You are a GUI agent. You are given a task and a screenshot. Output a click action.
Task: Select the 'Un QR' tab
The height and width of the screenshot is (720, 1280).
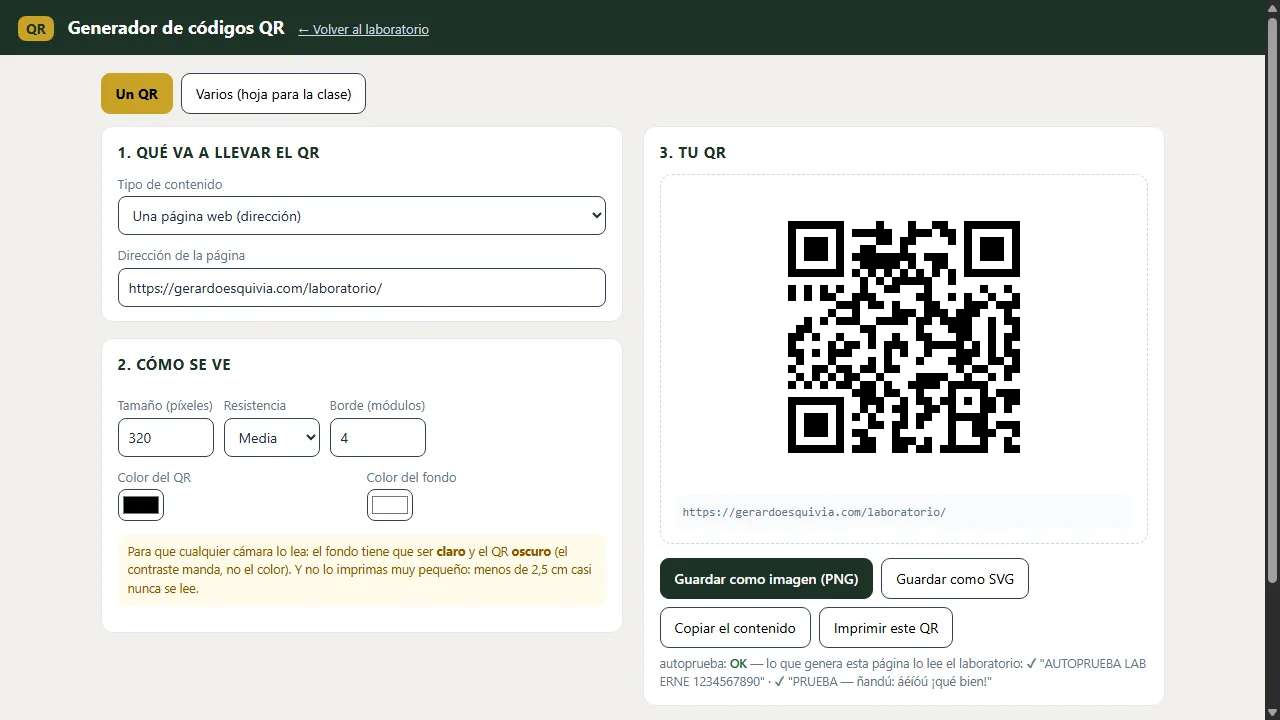click(137, 94)
